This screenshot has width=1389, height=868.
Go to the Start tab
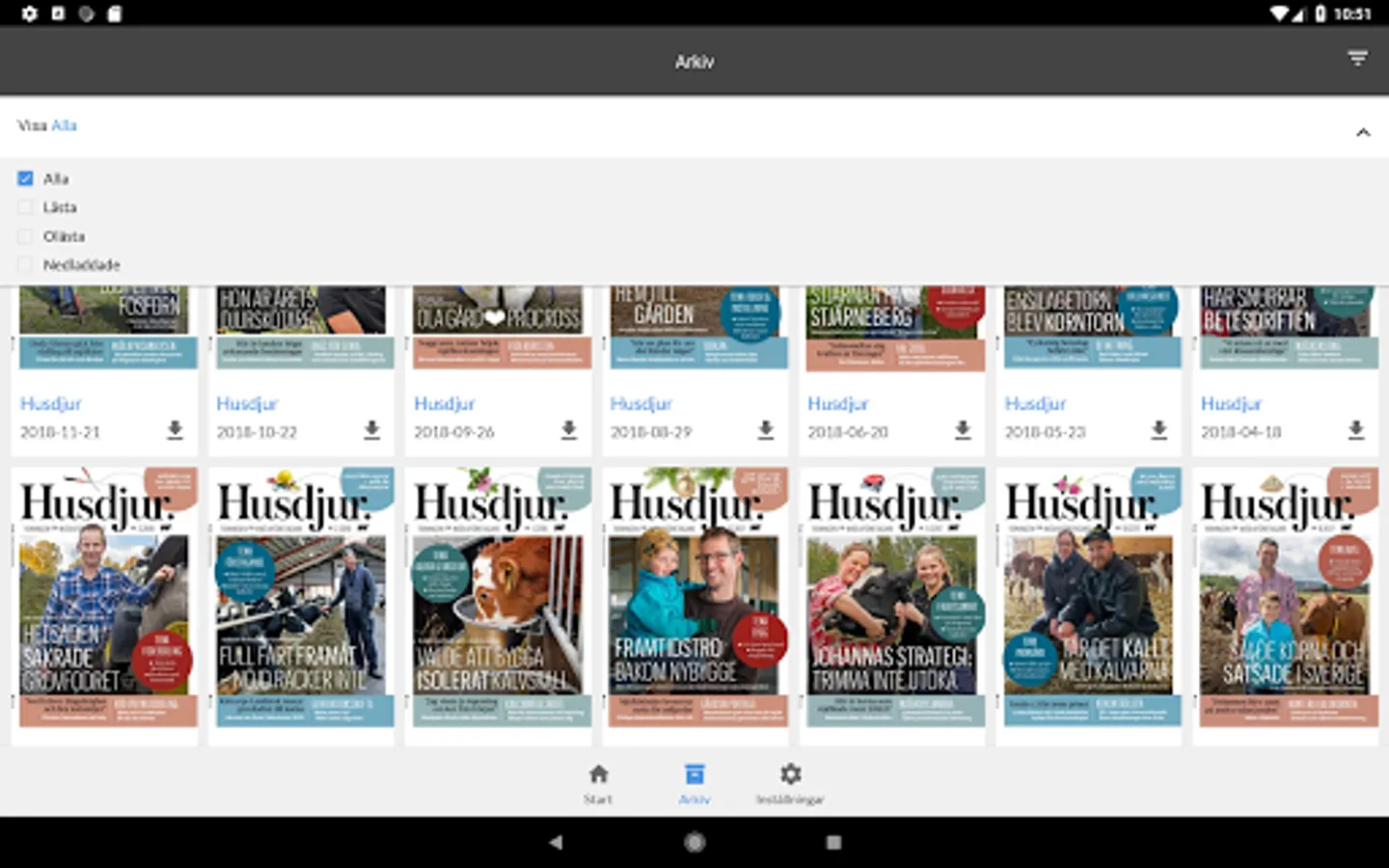[x=598, y=783]
